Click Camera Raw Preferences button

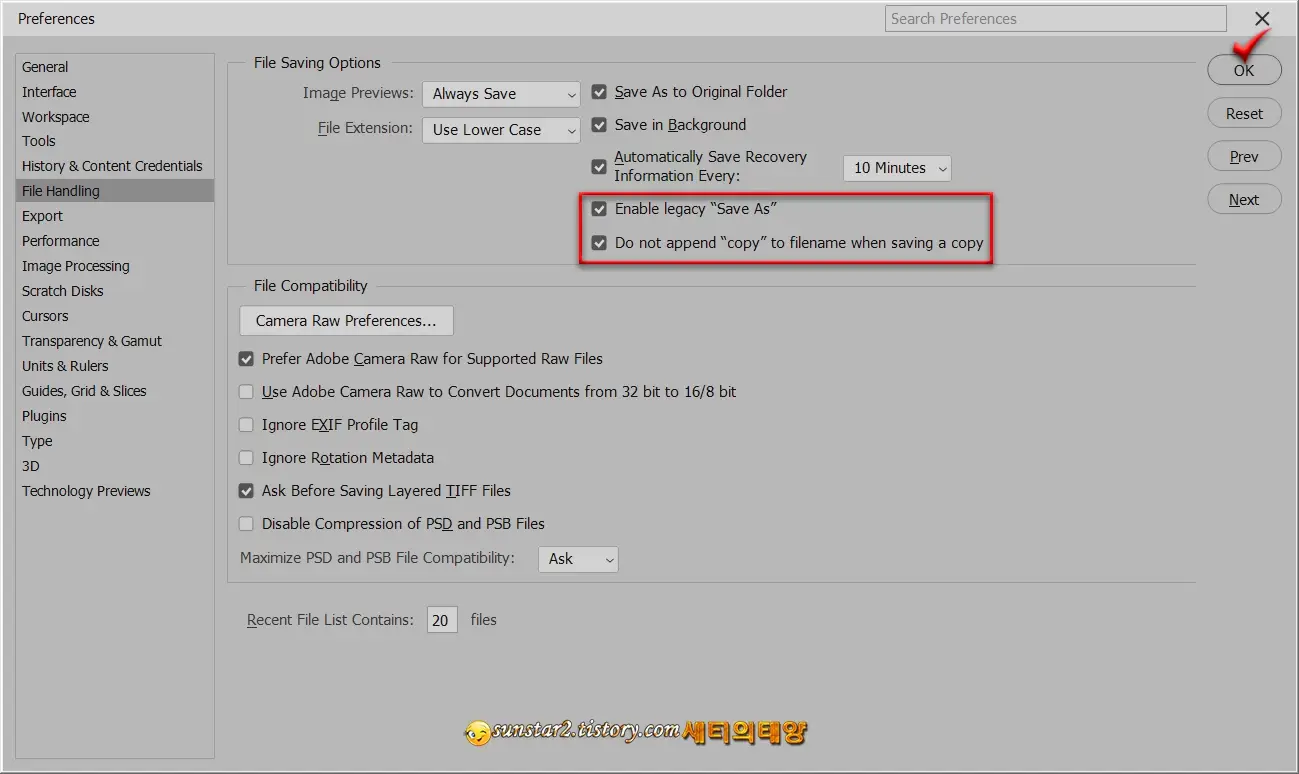pos(346,321)
